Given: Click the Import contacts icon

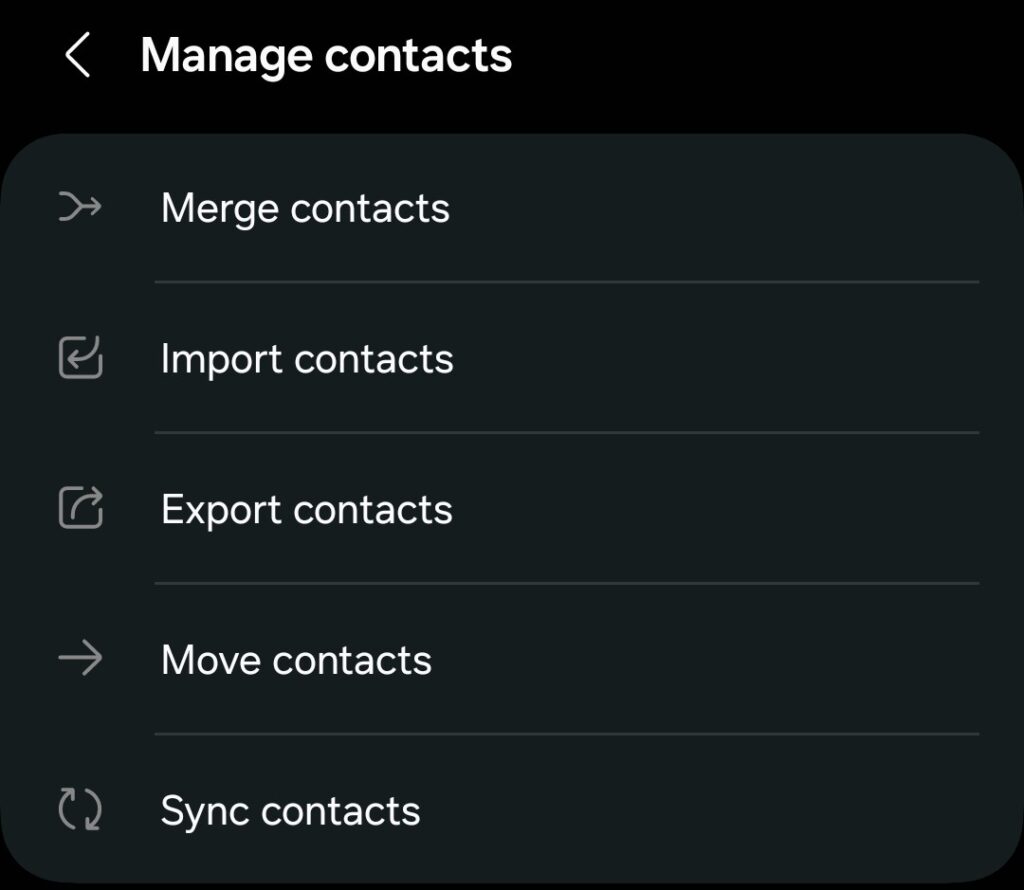Looking at the screenshot, I should click(x=80, y=359).
